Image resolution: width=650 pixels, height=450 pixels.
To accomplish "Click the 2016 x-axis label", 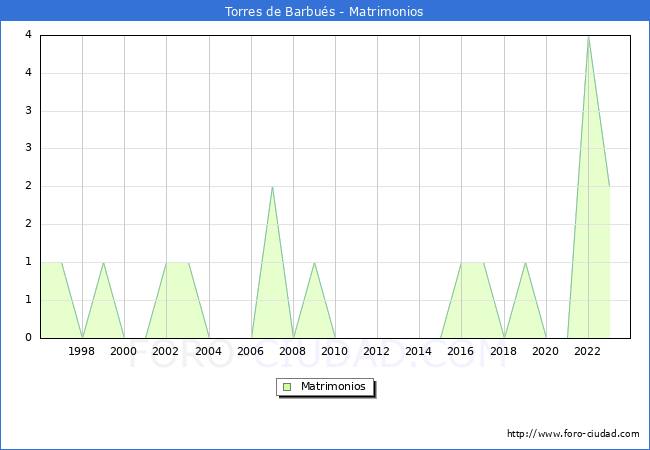I will [460, 351].
